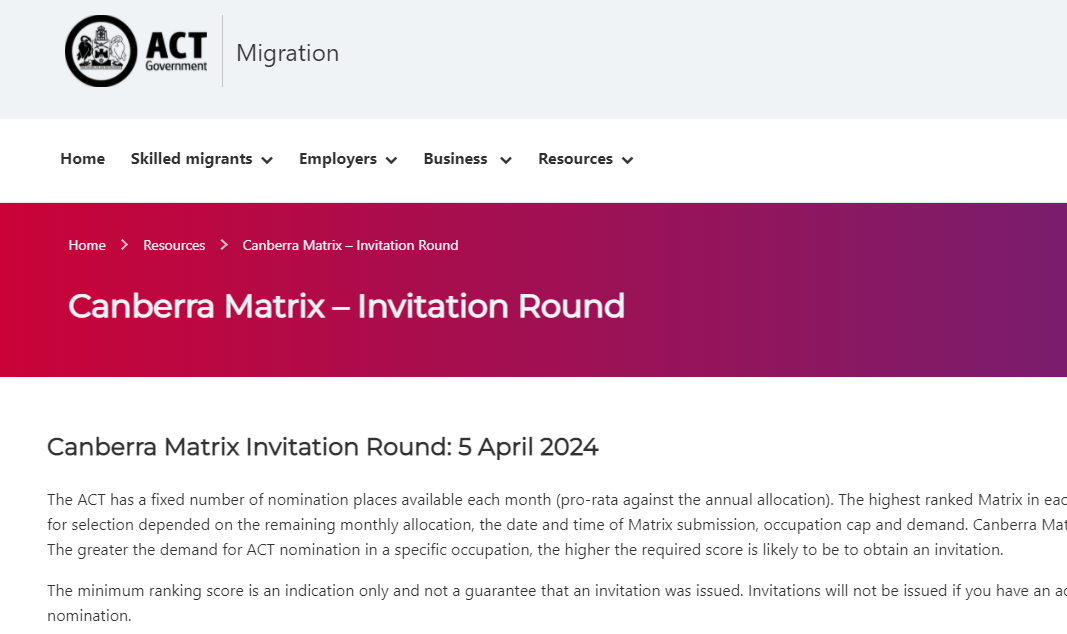Expand the Business dropdown chevron

pos(506,161)
